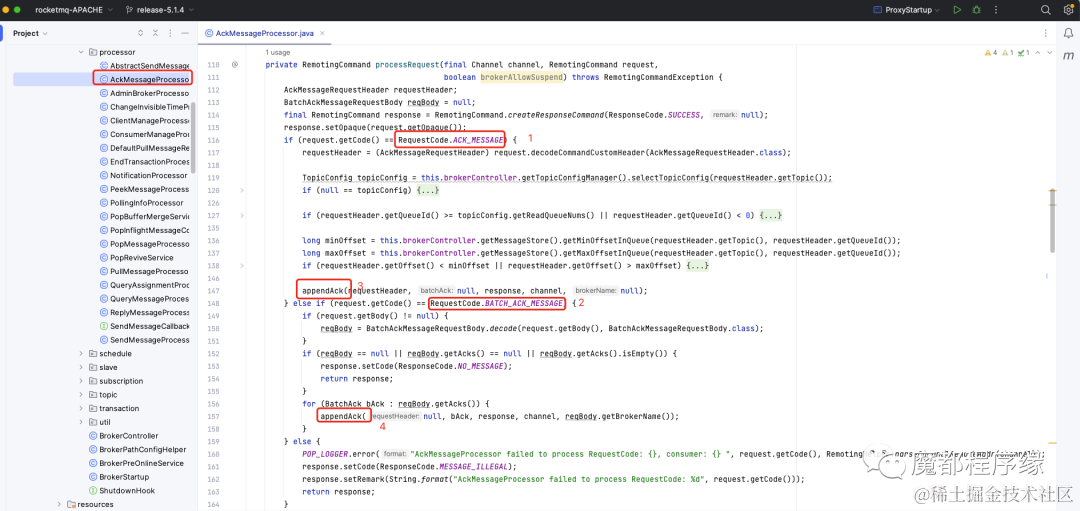Start debugging with the bug icon

click(977, 10)
